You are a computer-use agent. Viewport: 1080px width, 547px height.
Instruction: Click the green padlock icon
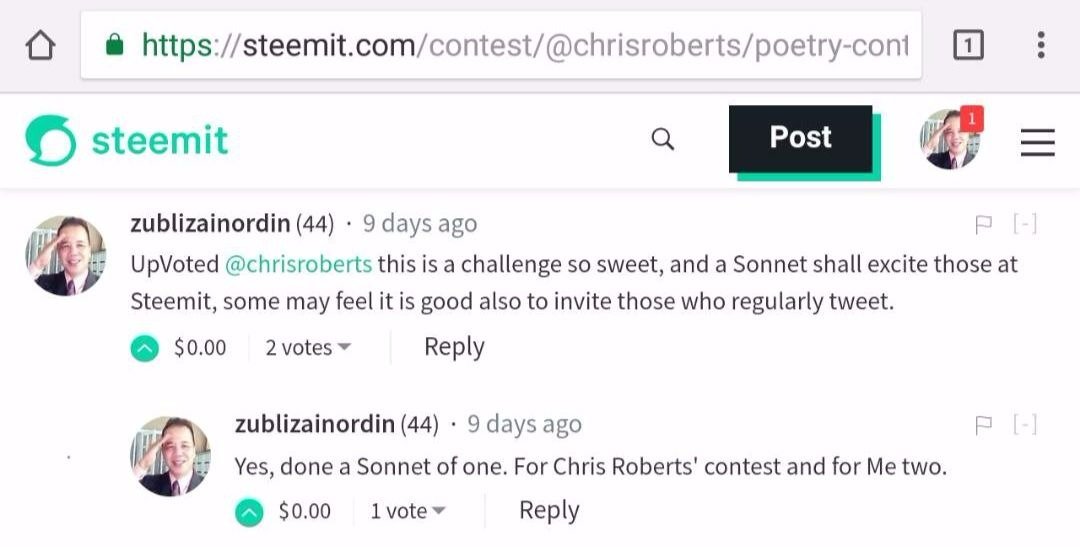(114, 45)
